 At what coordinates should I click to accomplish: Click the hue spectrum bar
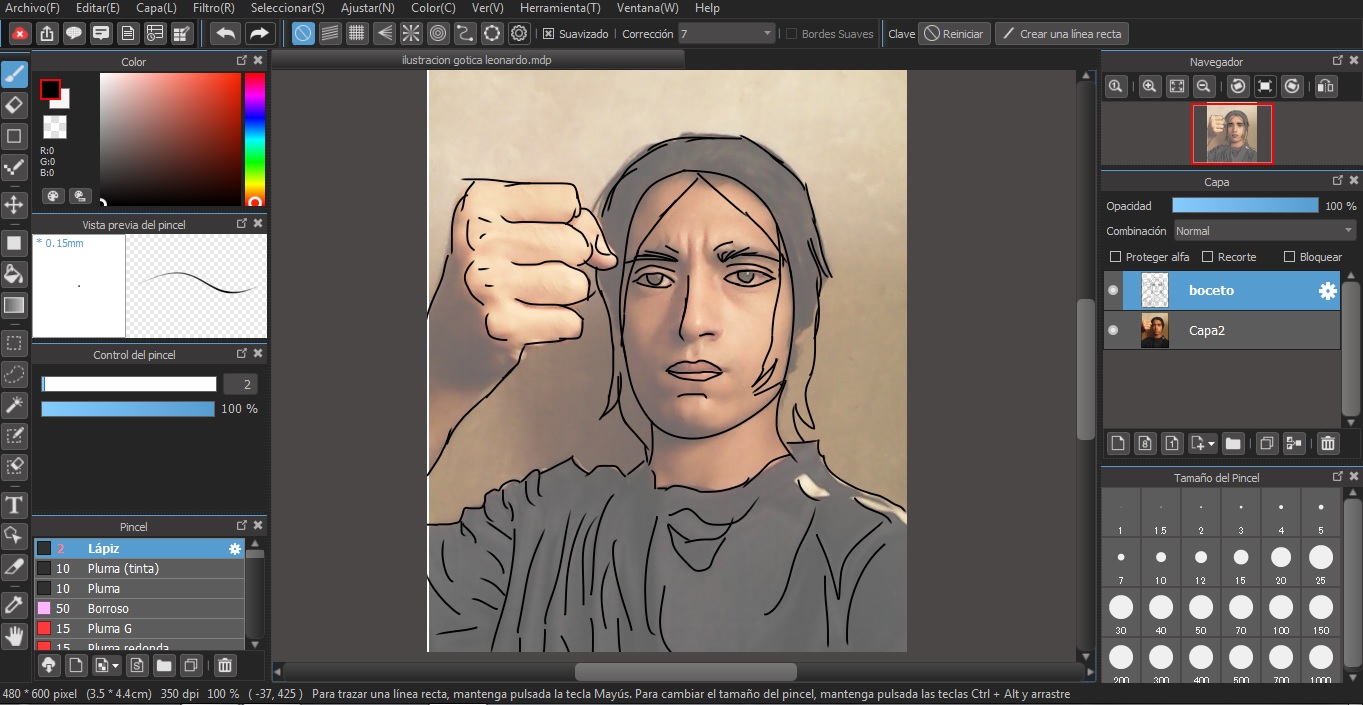(x=255, y=139)
